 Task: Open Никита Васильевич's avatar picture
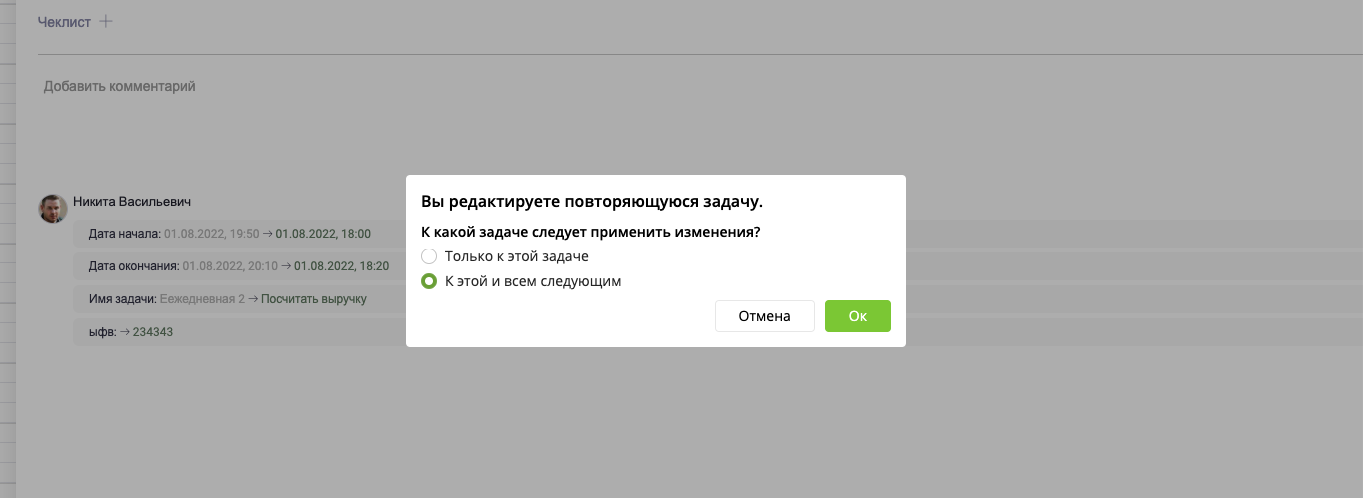(53, 208)
